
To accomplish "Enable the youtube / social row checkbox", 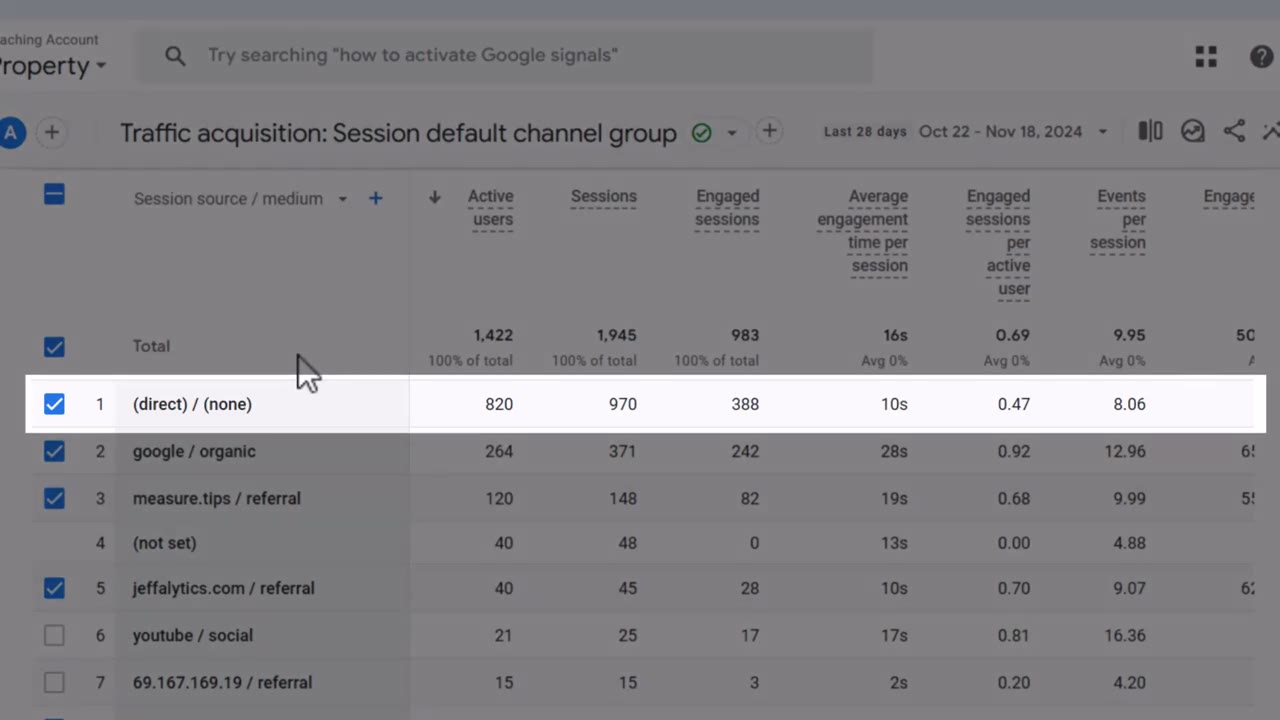I will 54,635.
